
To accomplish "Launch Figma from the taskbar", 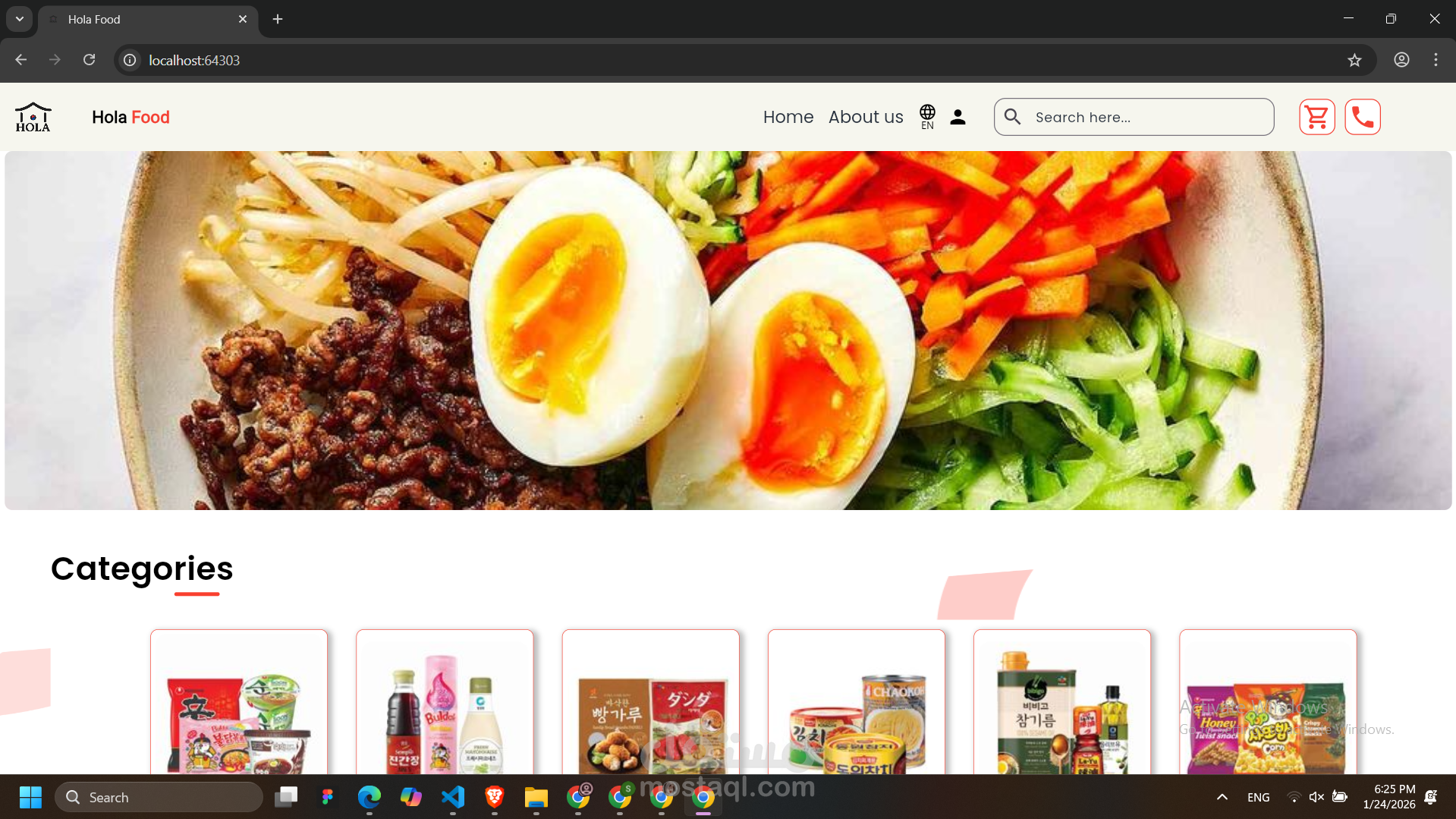I will (327, 797).
